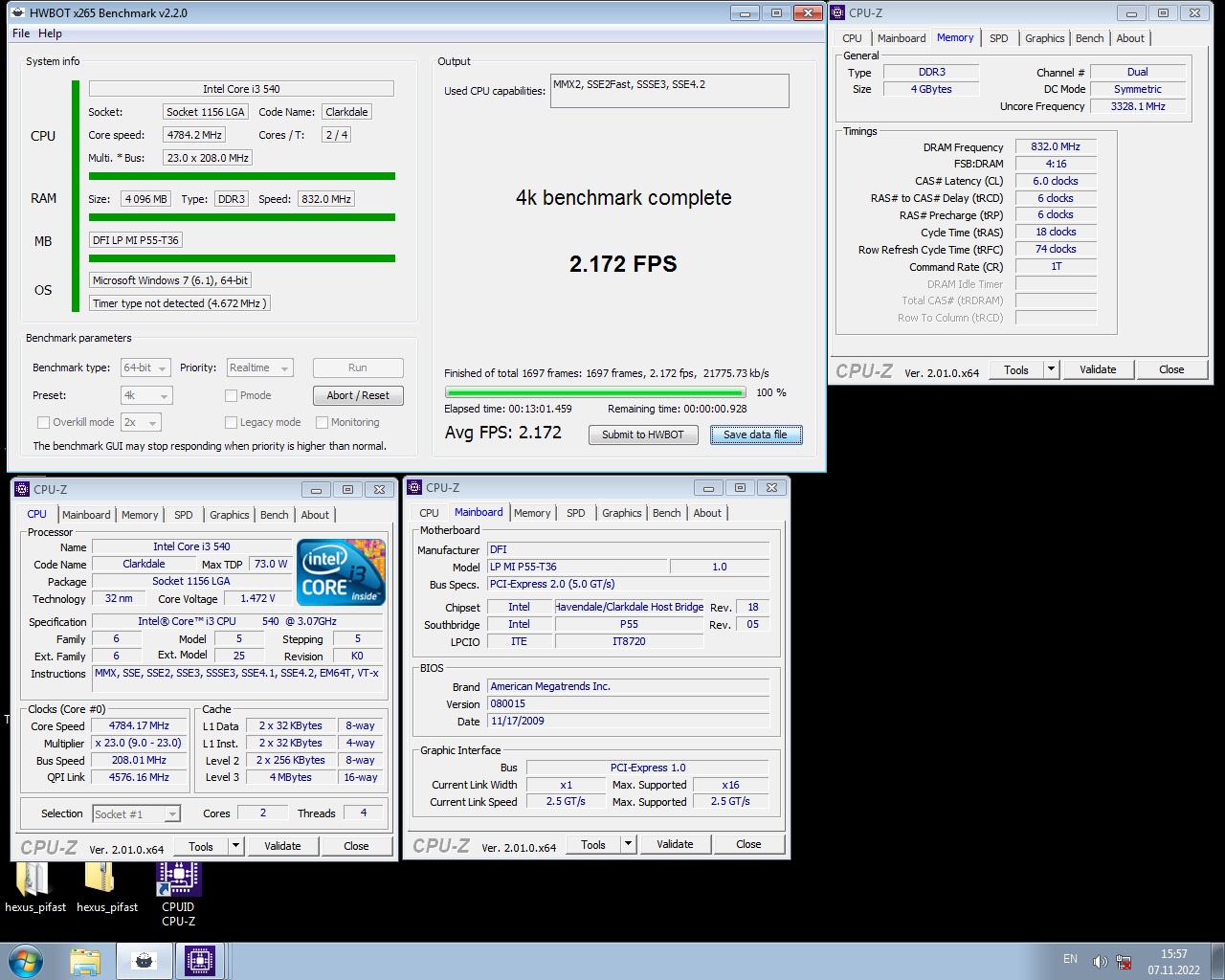Click Validate in CPU-Z Memory window
Viewport: 1225px width, 980px height.
(x=1098, y=369)
